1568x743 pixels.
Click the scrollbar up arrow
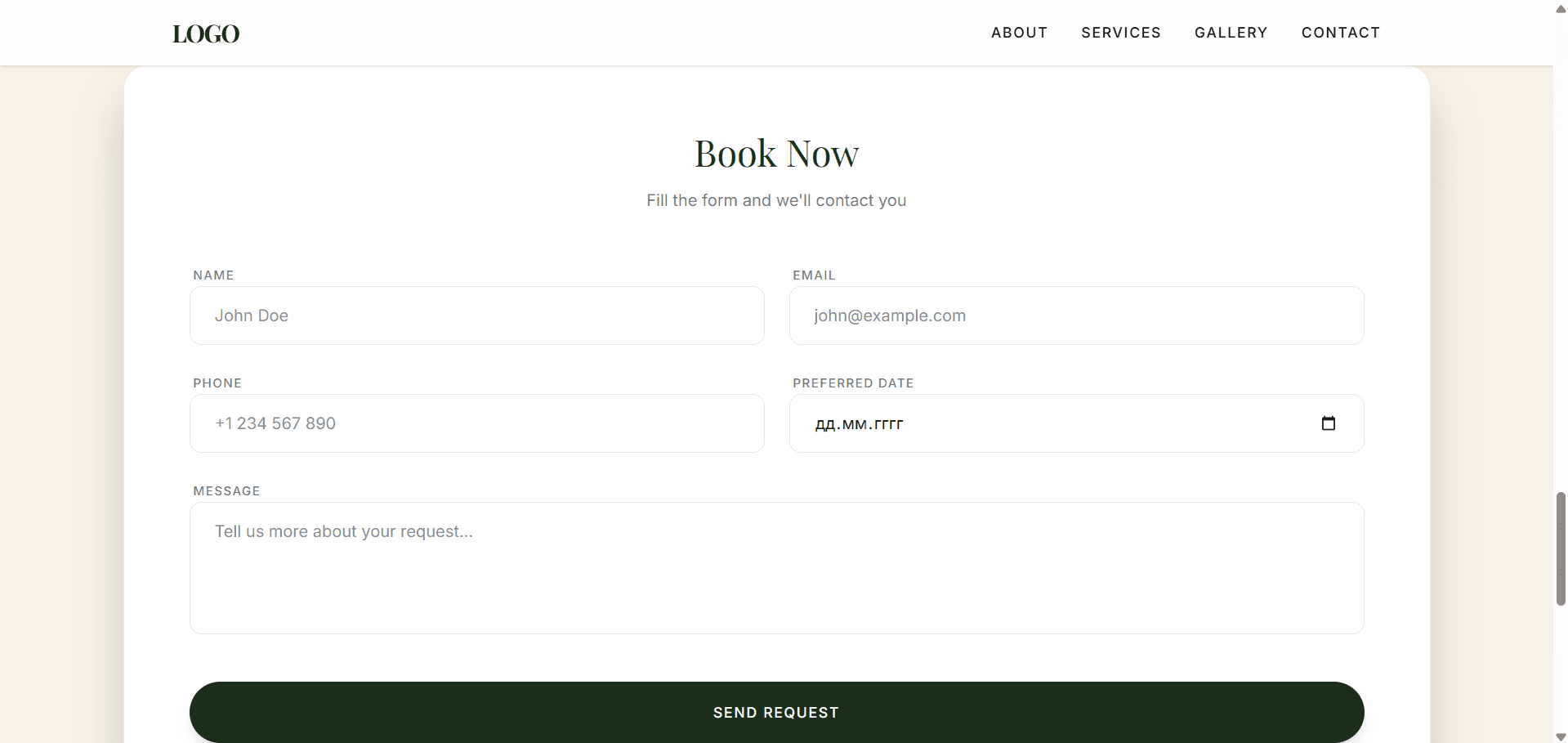point(1561,9)
